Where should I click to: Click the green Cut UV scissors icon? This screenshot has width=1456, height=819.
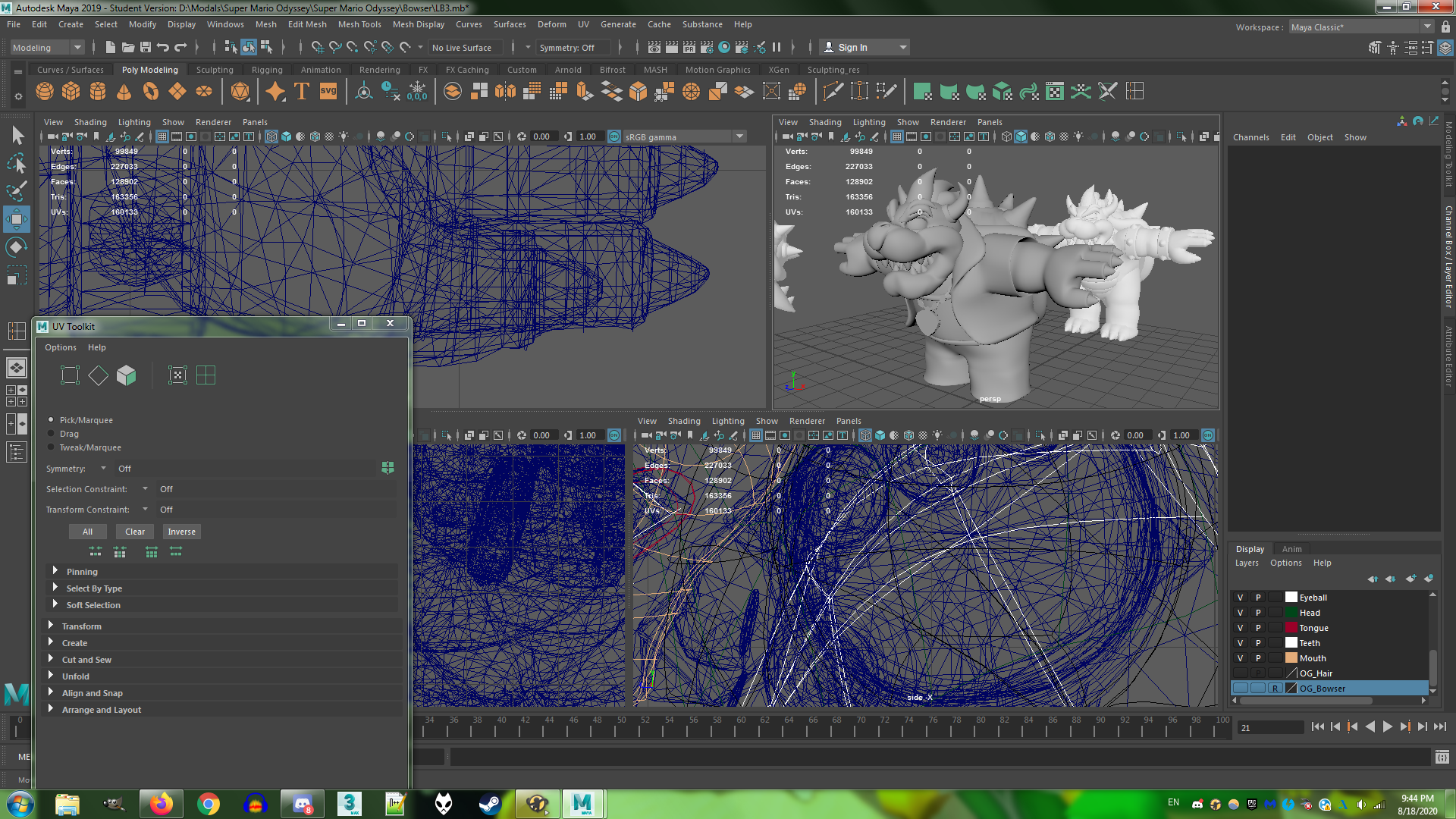pos(1108,92)
